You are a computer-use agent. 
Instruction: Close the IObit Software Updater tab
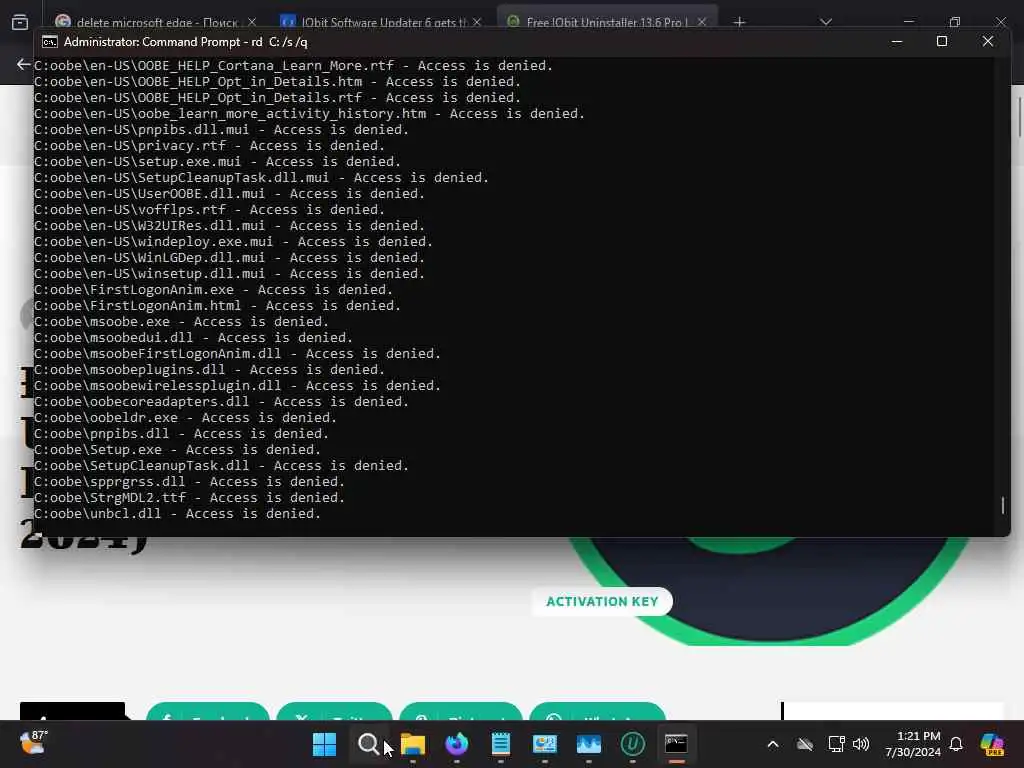pos(477,22)
